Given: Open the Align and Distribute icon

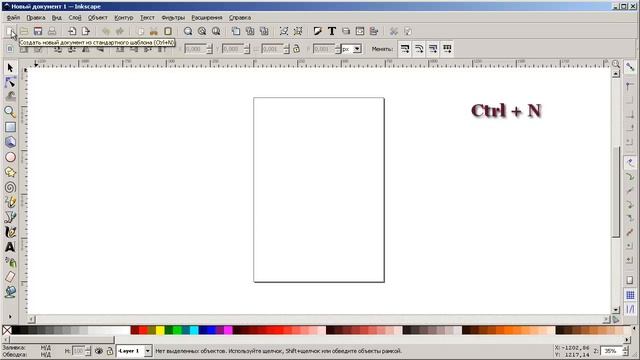Looking at the screenshot, I should pos(374,31).
